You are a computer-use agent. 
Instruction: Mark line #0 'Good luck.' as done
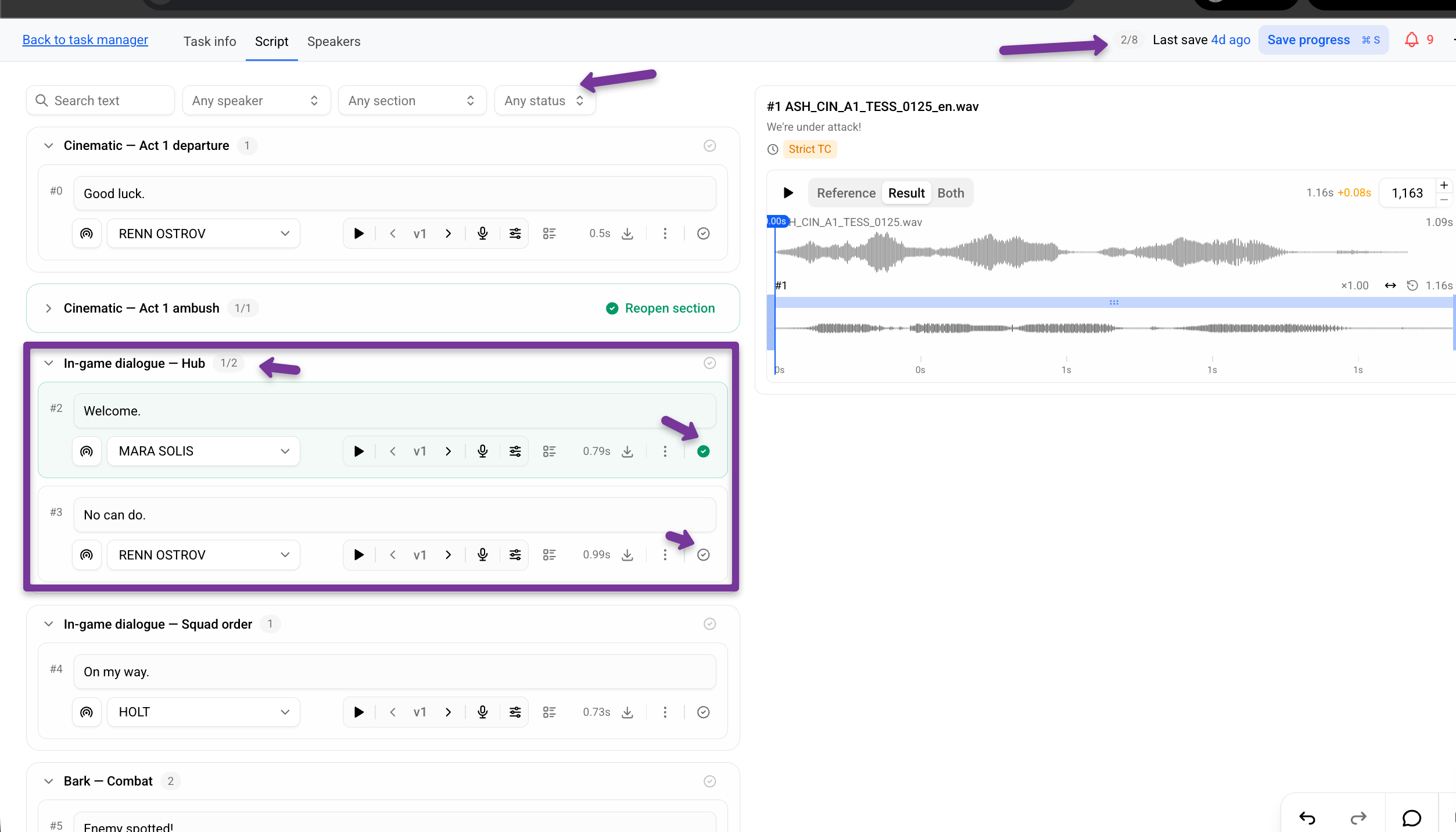(703, 234)
